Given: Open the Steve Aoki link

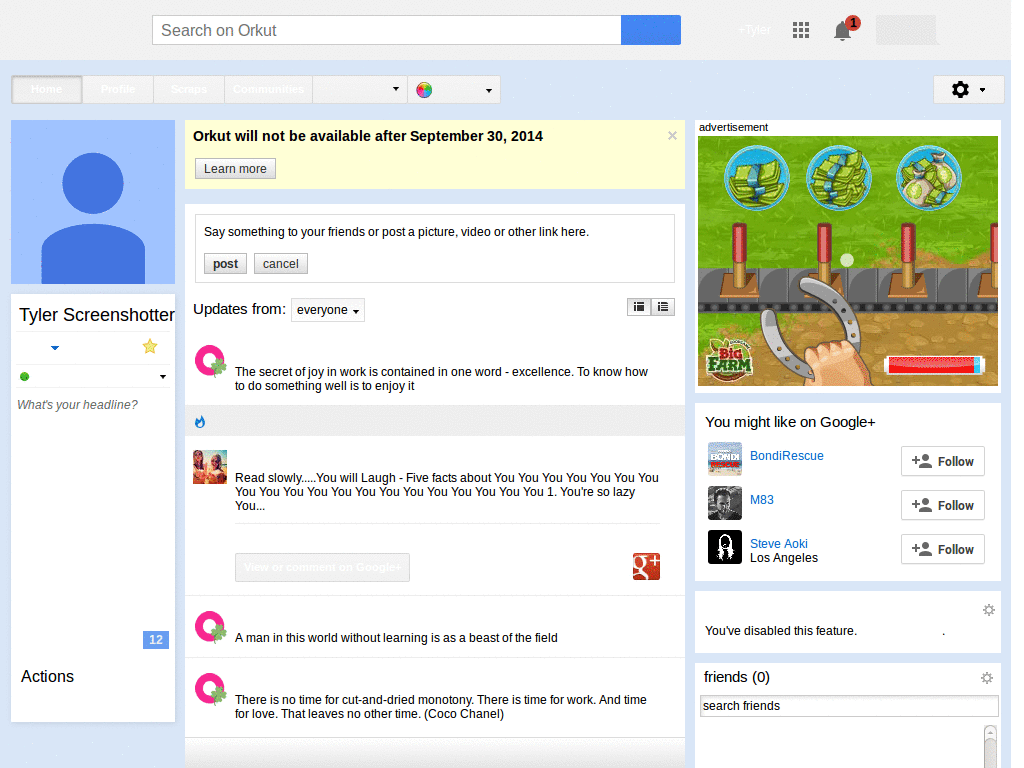Looking at the screenshot, I should click(778, 543).
